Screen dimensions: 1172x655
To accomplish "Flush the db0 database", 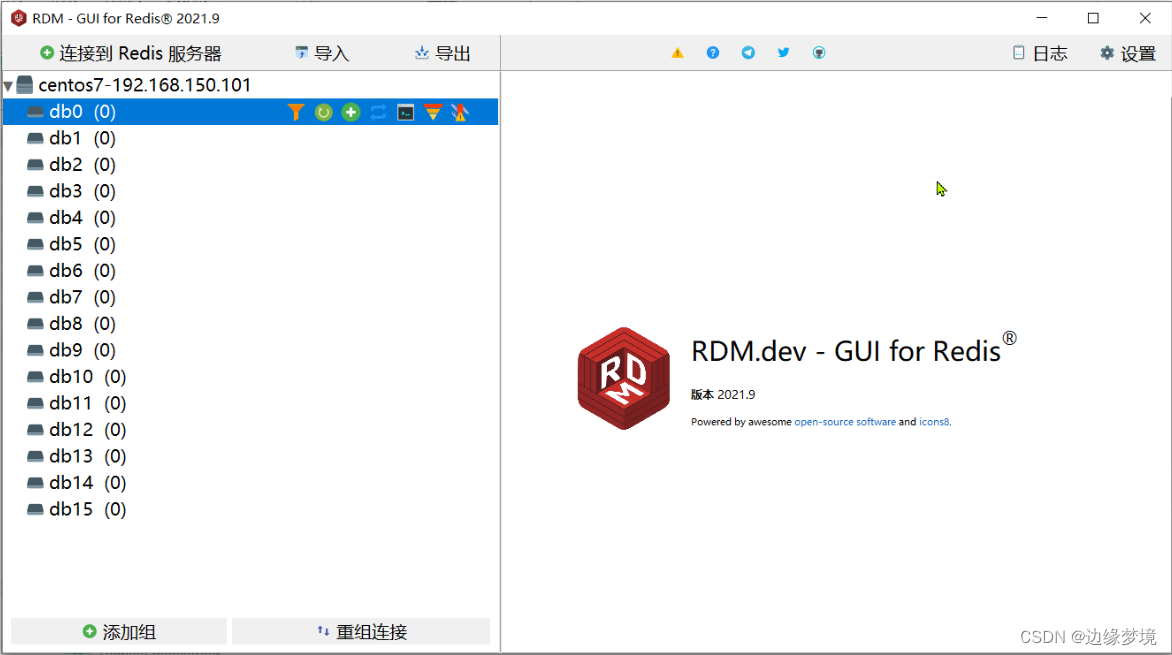I will click(x=459, y=112).
